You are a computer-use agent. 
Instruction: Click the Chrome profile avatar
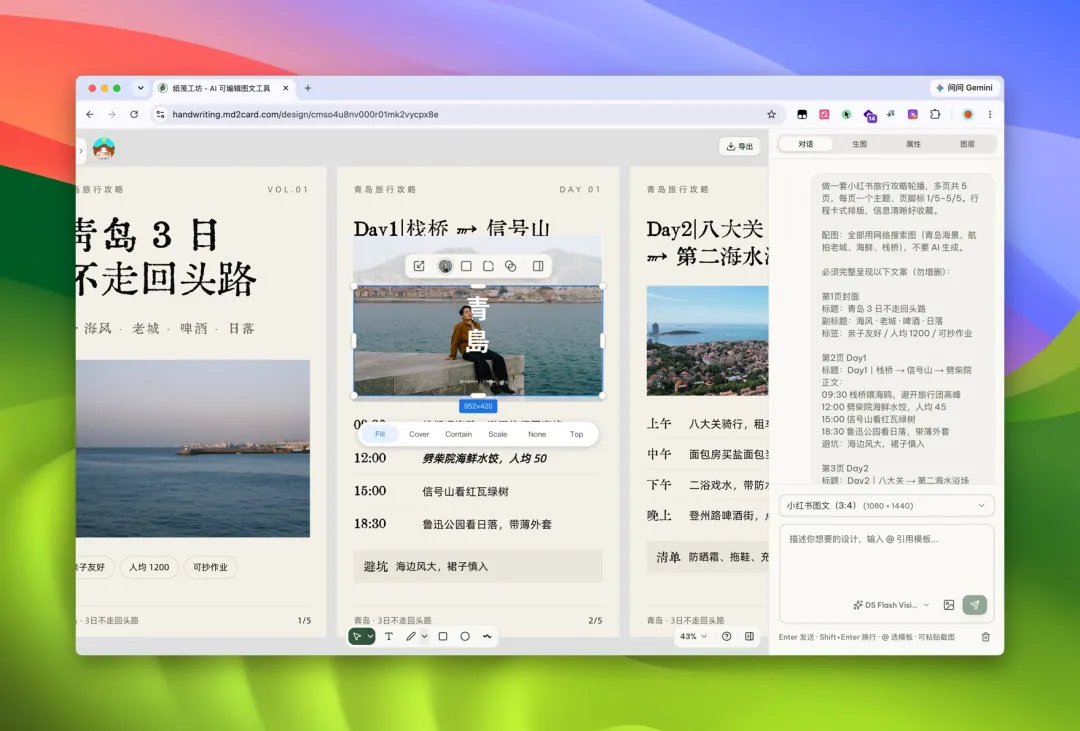pos(968,114)
